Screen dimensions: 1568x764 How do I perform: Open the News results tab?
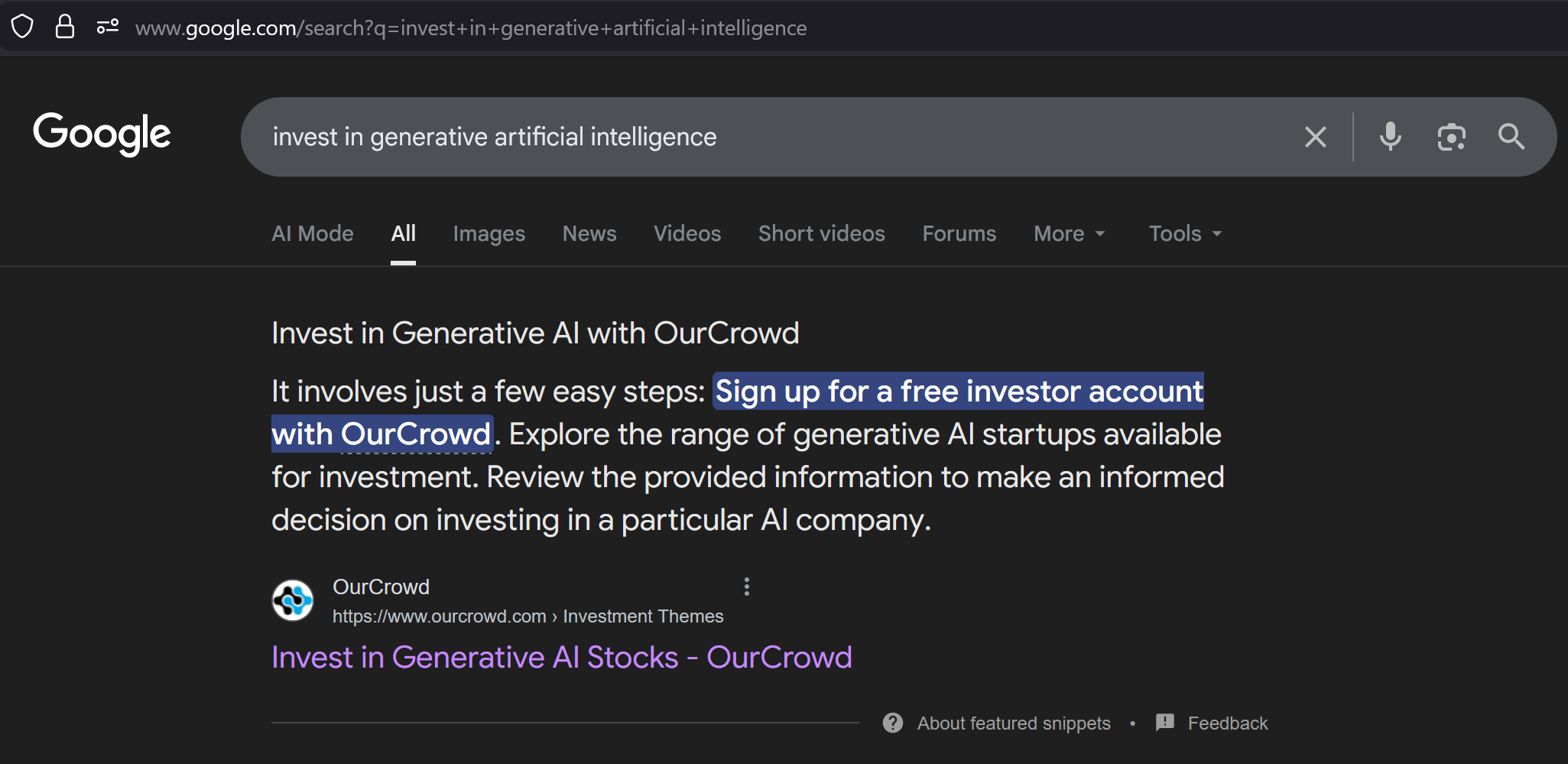click(x=589, y=233)
